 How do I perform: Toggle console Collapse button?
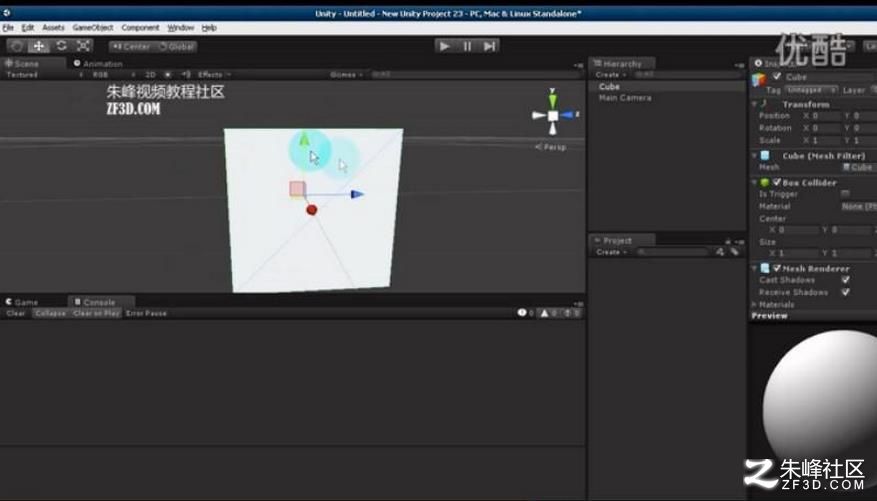50,313
